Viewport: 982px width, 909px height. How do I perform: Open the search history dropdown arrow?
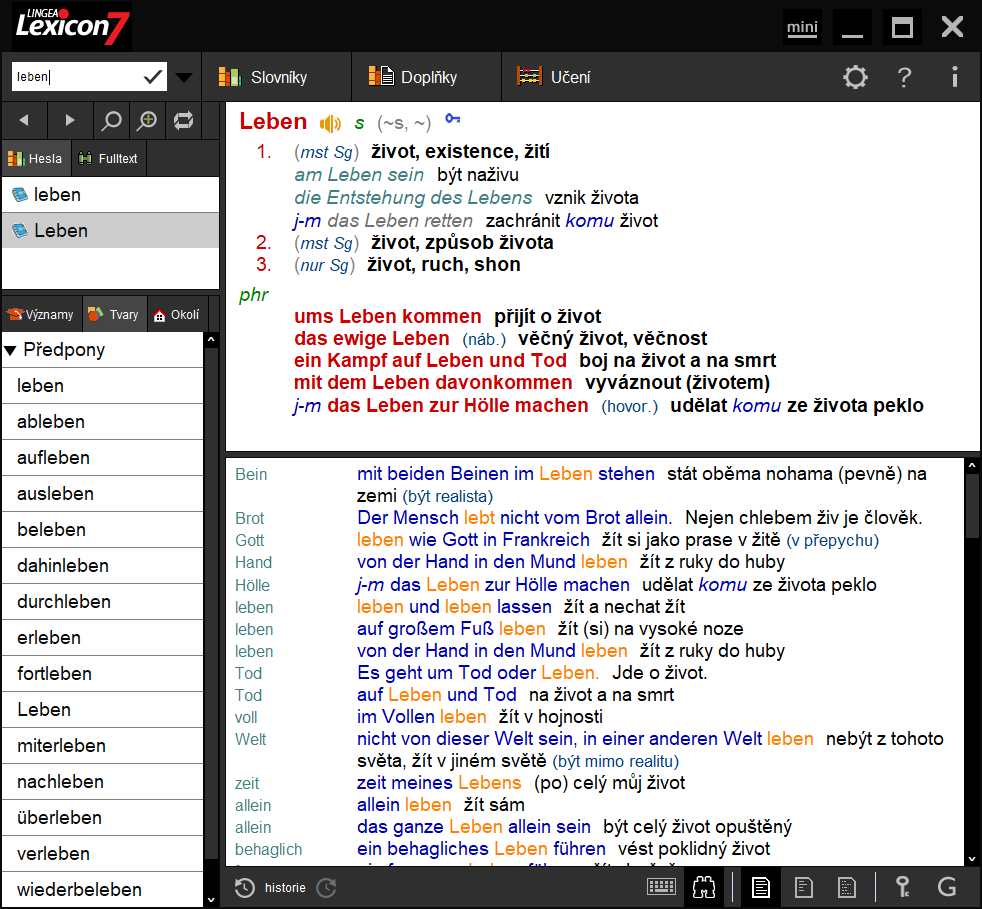(183, 77)
